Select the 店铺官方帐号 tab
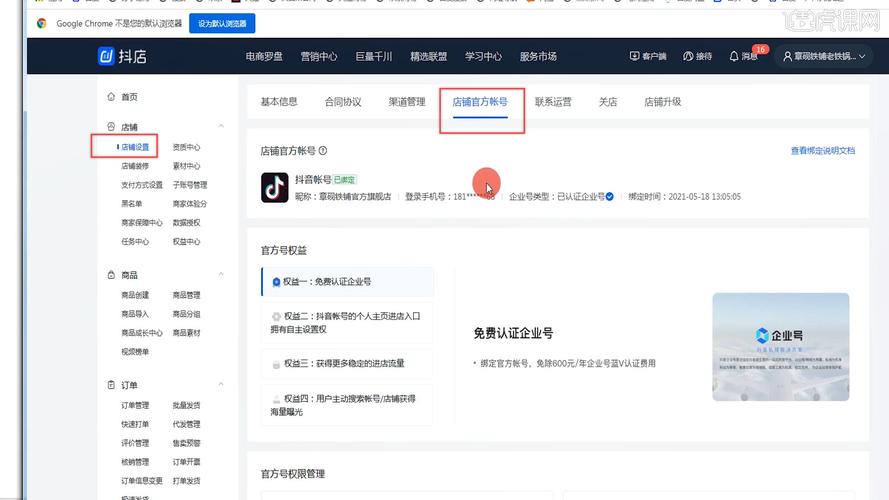 coord(480,101)
